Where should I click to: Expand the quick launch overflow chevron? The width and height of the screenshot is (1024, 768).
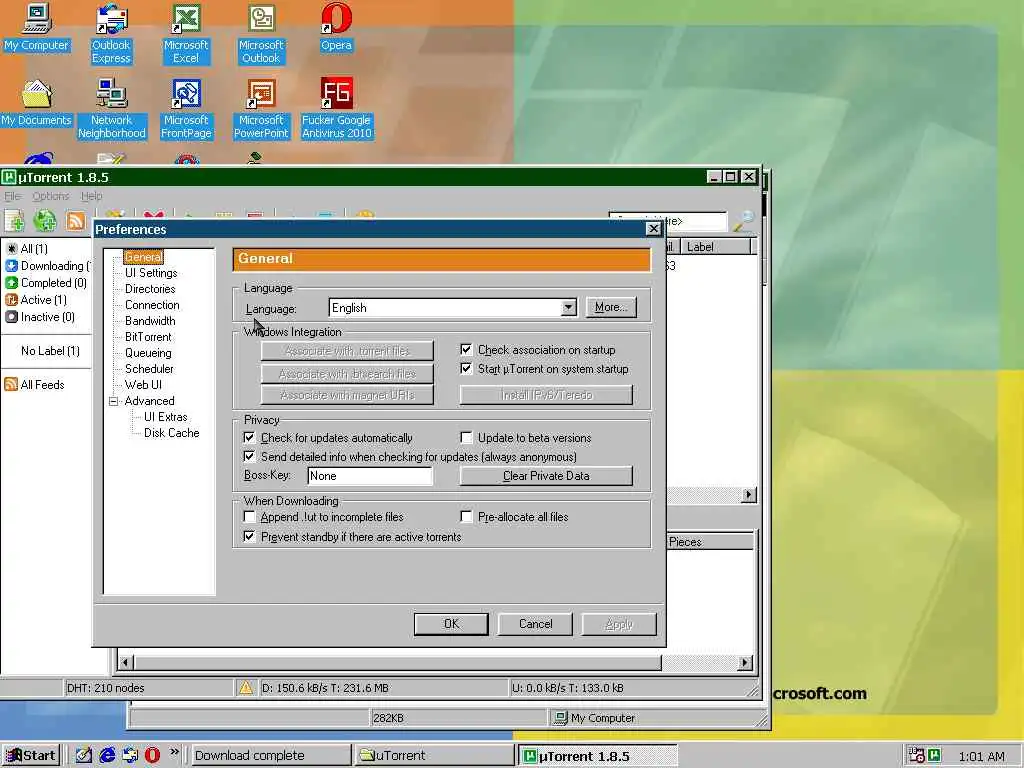[174, 752]
